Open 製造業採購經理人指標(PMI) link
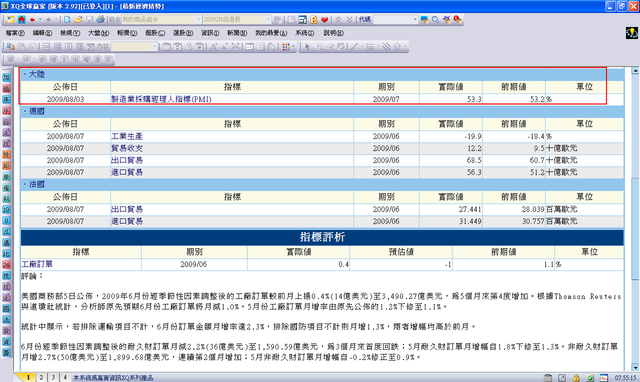 coord(161,99)
